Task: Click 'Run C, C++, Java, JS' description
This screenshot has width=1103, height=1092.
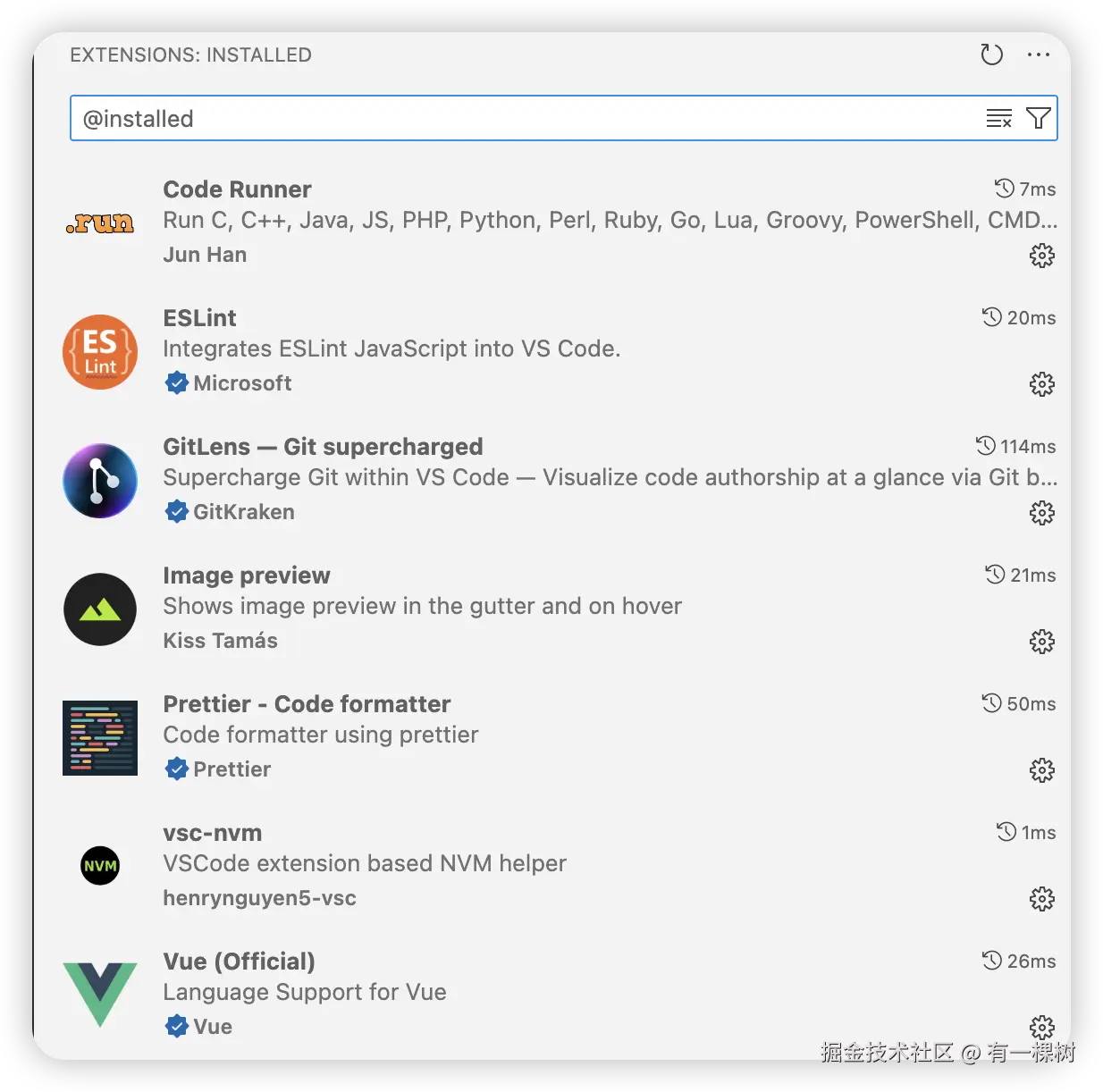Action: (x=610, y=220)
